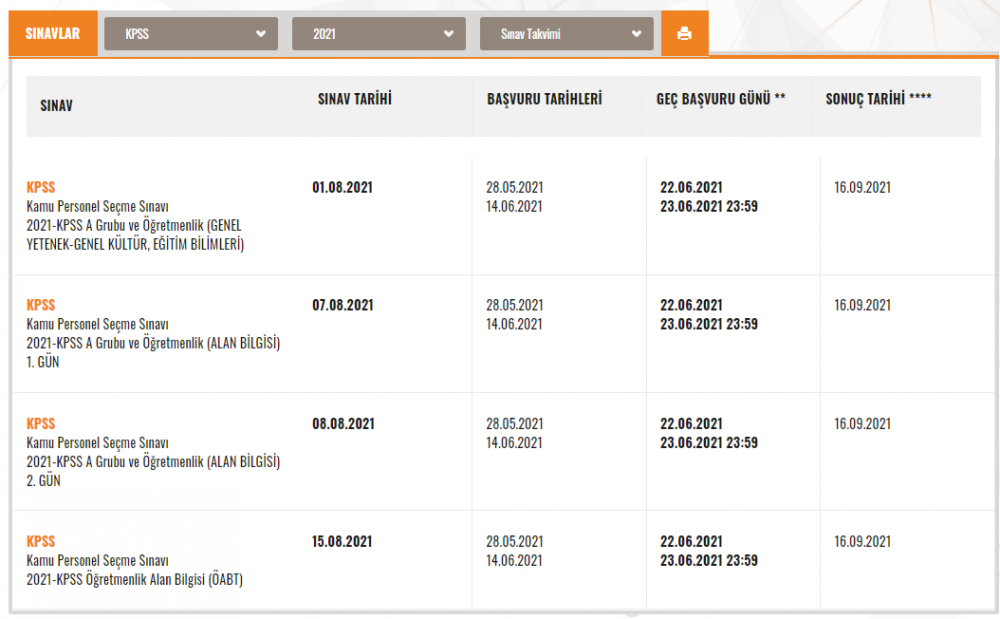This screenshot has height=619, width=1000.
Task: Click the 2021-KPSS Öğretmenlik Alan Bilgisi (ÖABT) text
Action: click(134, 579)
